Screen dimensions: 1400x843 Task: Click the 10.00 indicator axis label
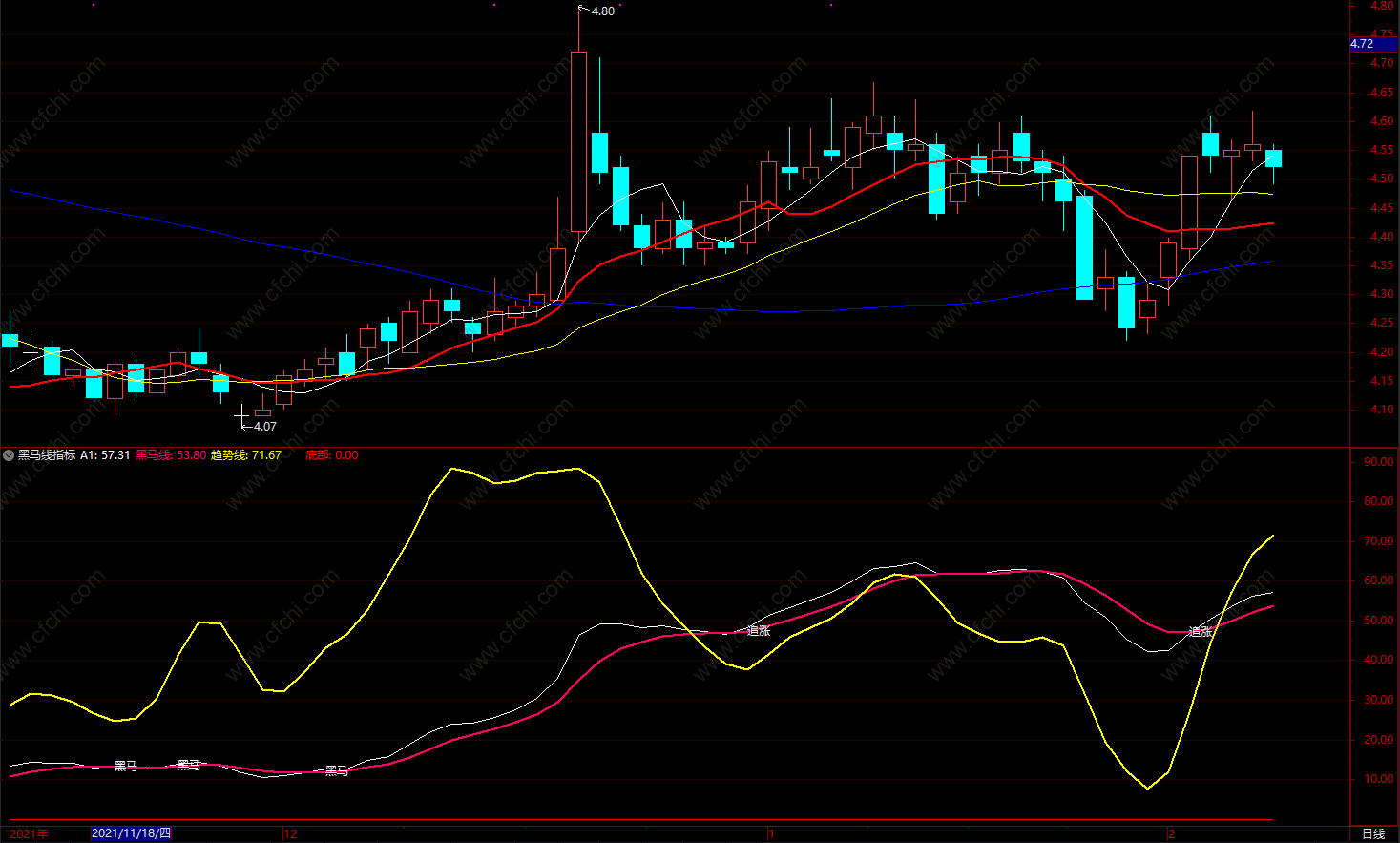pyautogui.click(x=1379, y=779)
